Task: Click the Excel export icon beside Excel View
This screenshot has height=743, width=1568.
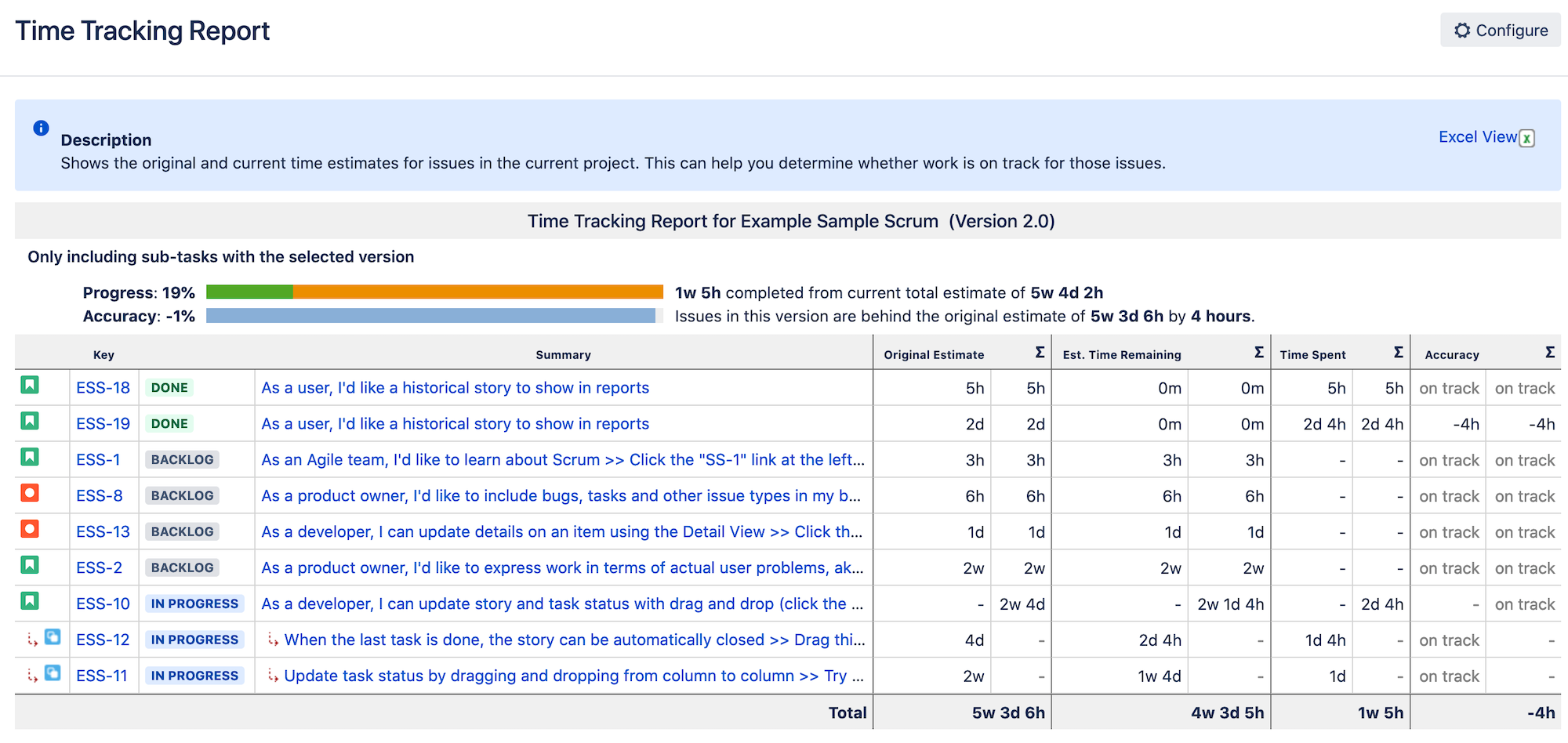Action: [1527, 136]
